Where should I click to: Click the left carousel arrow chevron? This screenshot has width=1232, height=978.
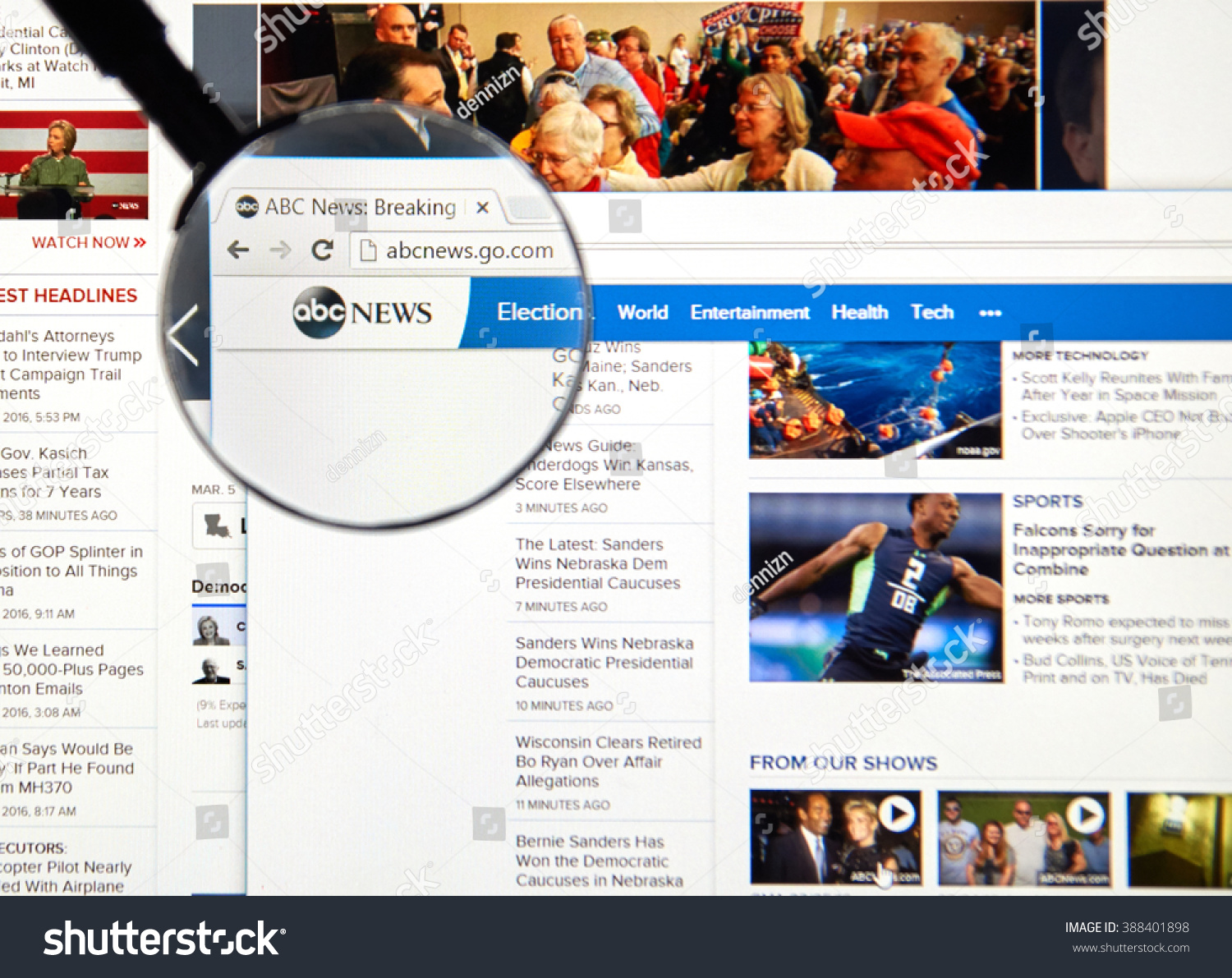click(183, 335)
